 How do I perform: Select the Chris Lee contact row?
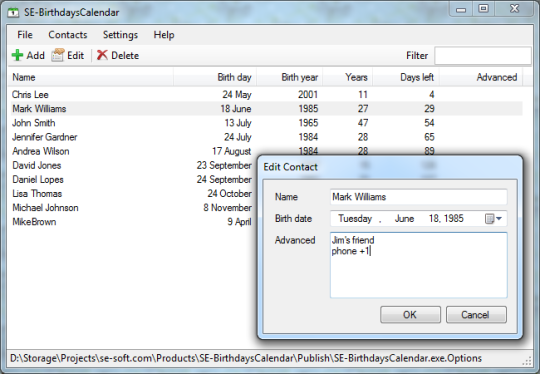click(267, 94)
